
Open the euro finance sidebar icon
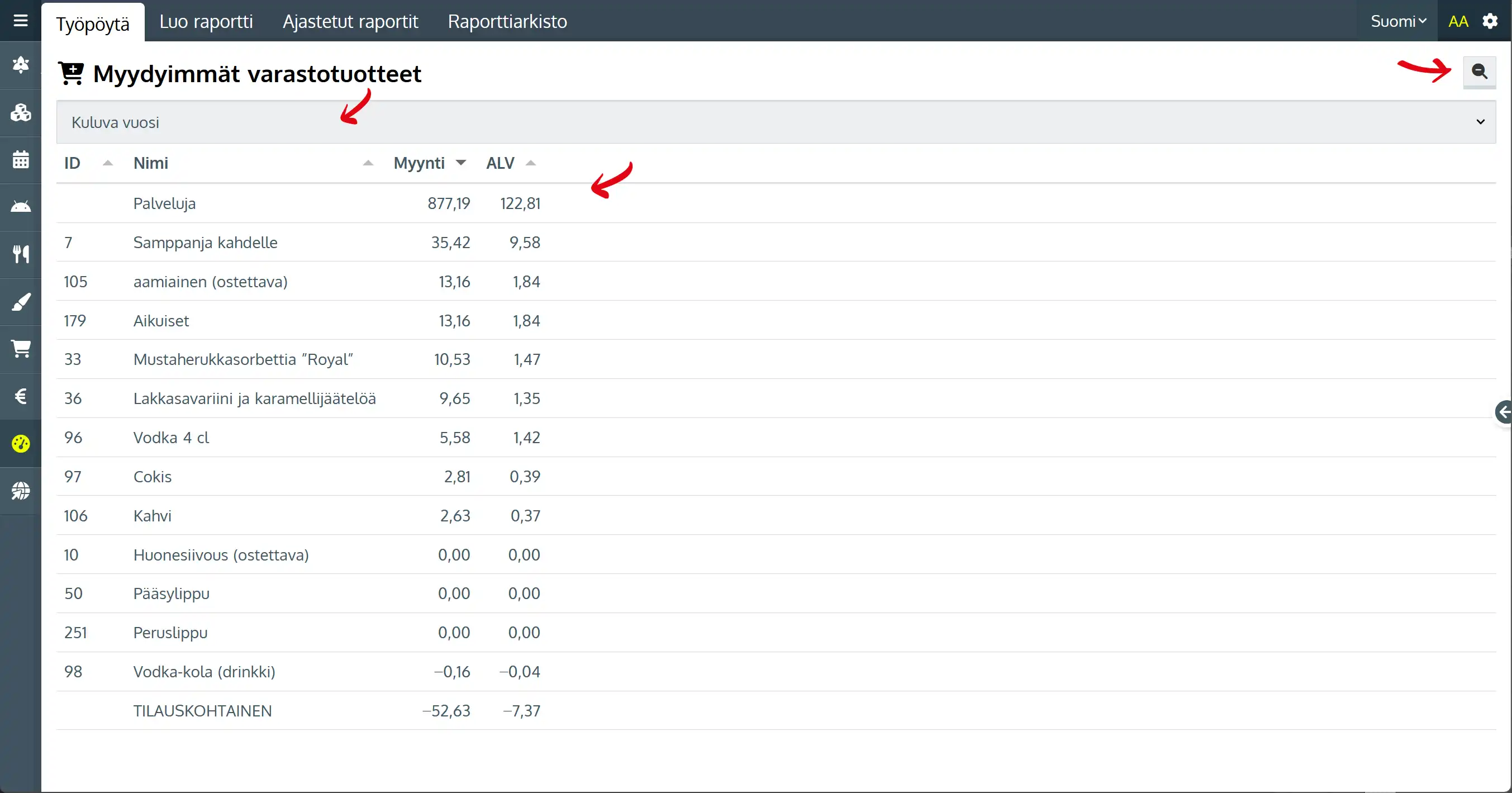[x=21, y=396]
